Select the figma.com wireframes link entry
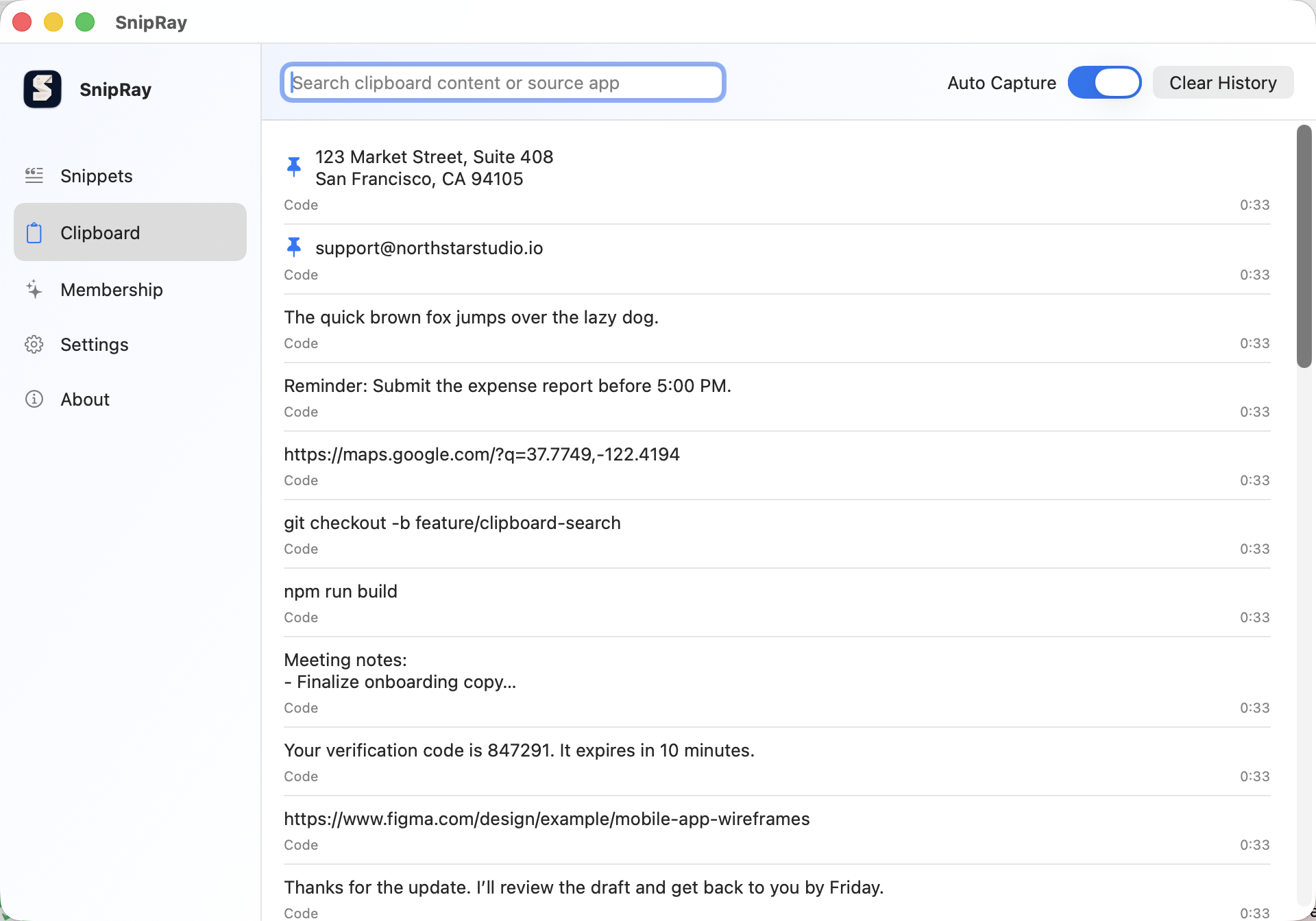Image resolution: width=1316 pixels, height=921 pixels. point(777,831)
